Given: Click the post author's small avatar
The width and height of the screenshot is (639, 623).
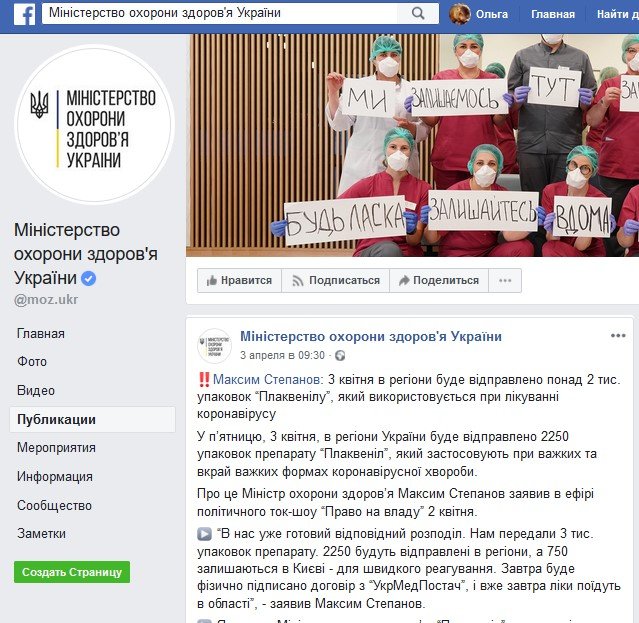Looking at the screenshot, I should point(214,346).
